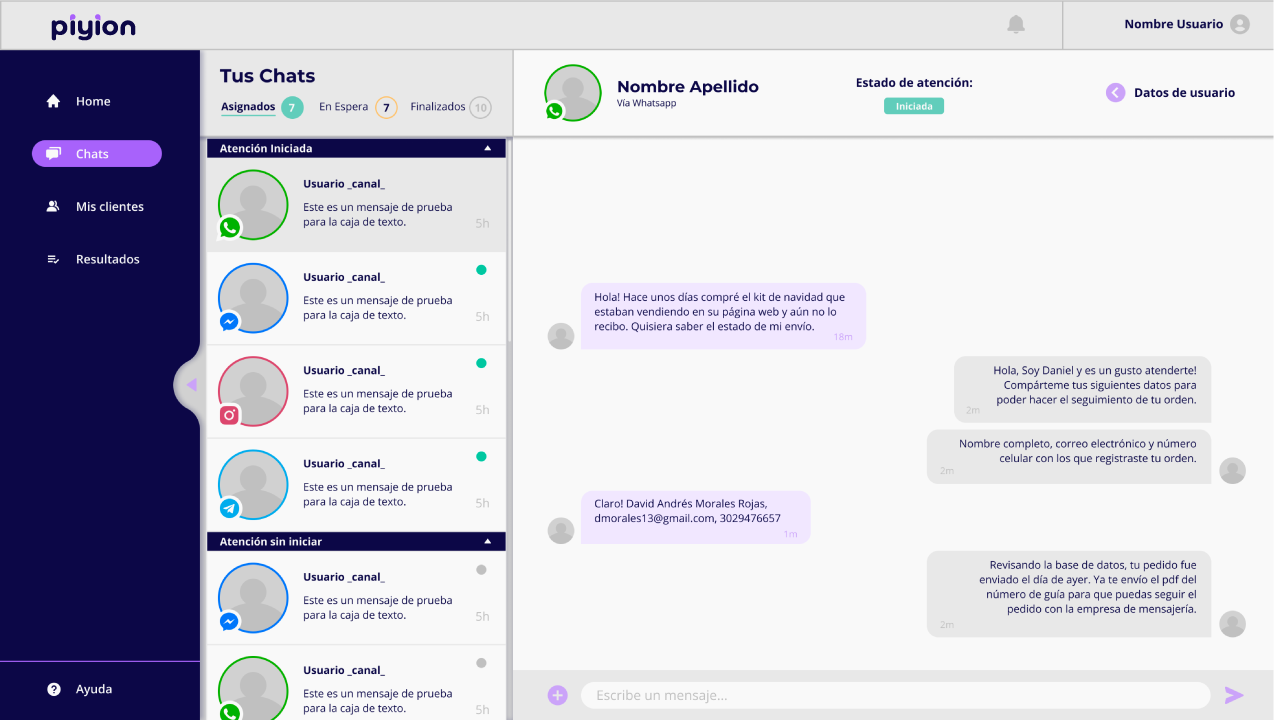Click green status dot on Instagram chat row
1279x720 pixels.
(x=481, y=364)
